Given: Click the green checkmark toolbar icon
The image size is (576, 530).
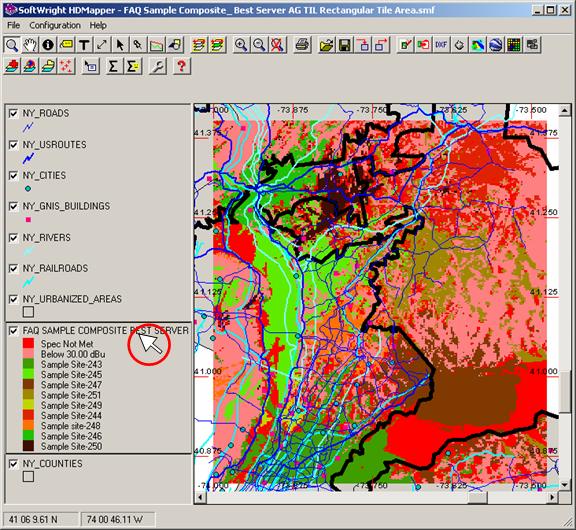Looking at the screenshot, I should [405, 45].
